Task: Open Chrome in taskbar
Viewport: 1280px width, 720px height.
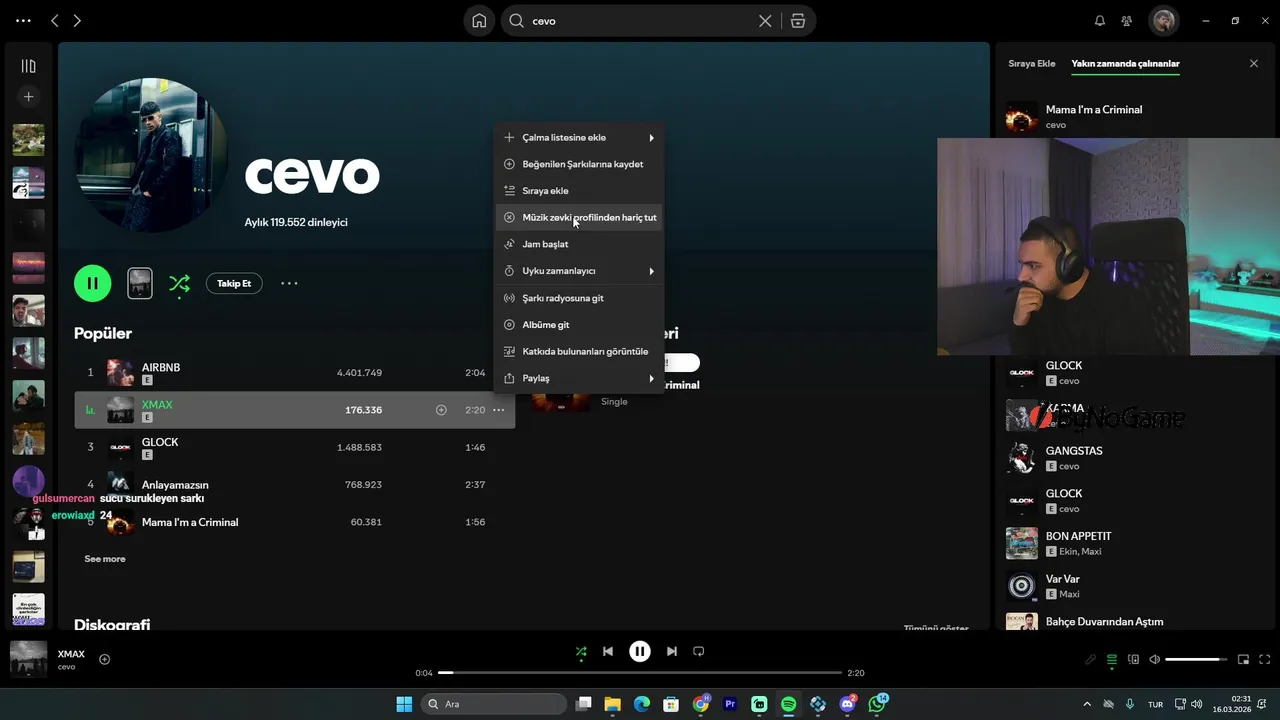Action: (x=701, y=704)
